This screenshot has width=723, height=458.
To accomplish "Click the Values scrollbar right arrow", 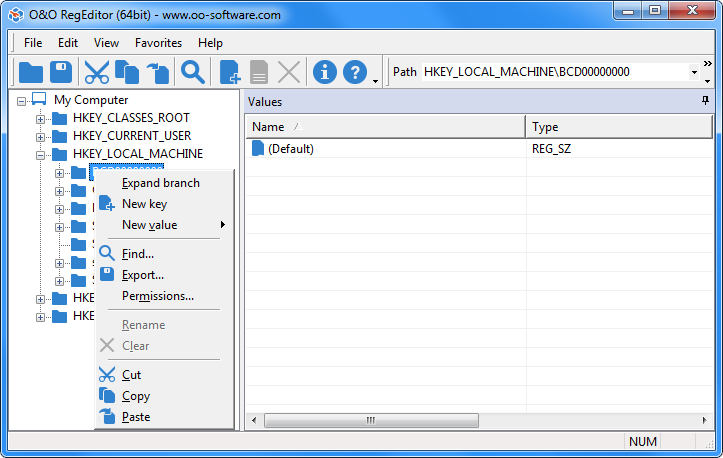I will pyautogui.click(x=705, y=420).
